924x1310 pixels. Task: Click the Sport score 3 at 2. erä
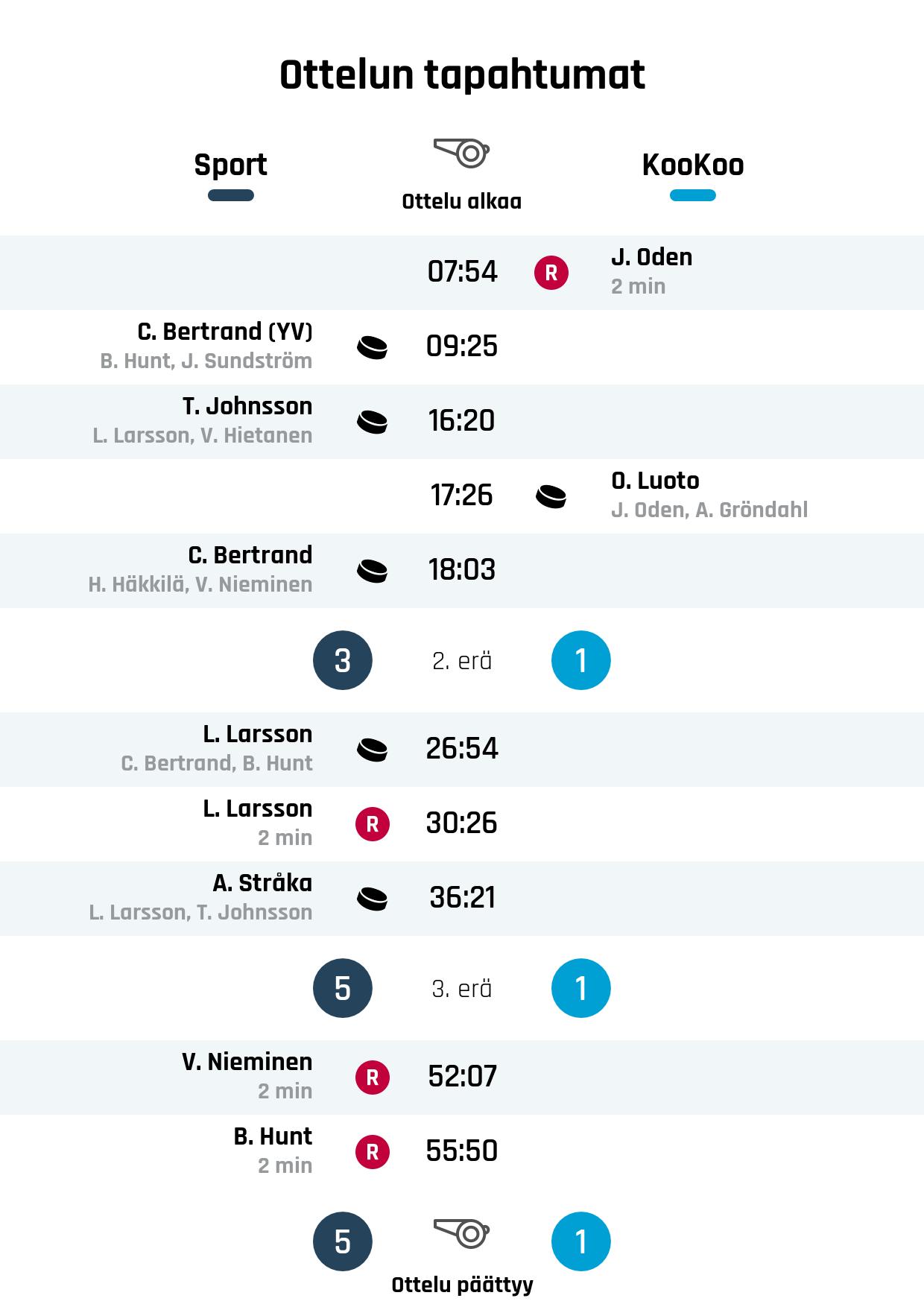tap(343, 660)
